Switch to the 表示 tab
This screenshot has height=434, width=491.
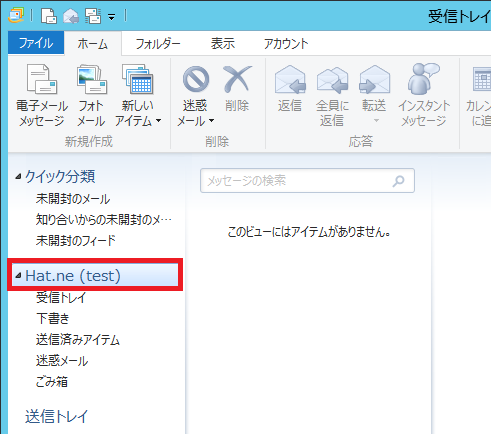(x=223, y=43)
